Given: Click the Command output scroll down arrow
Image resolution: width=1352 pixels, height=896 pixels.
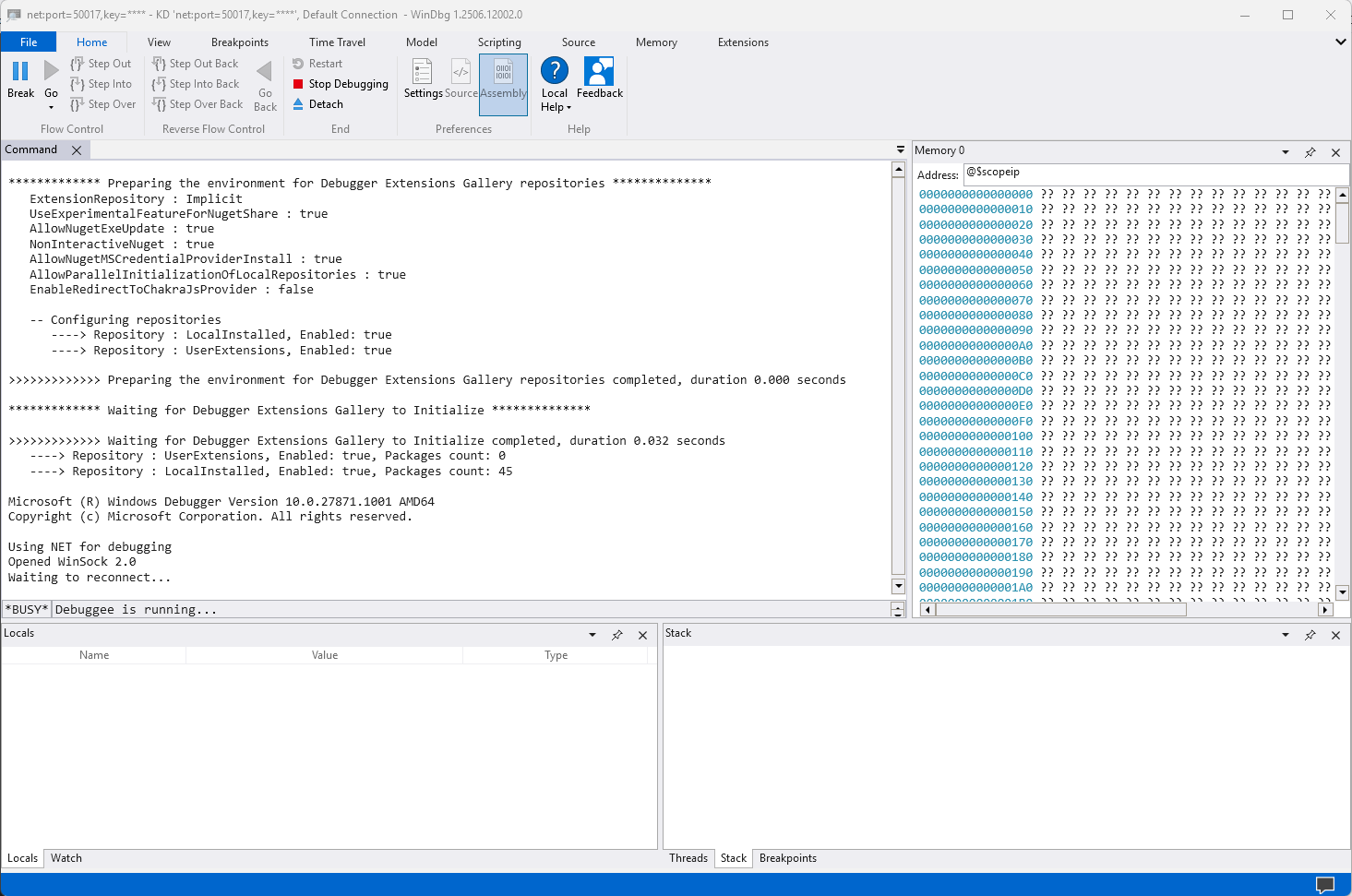Looking at the screenshot, I should click(x=898, y=586).
